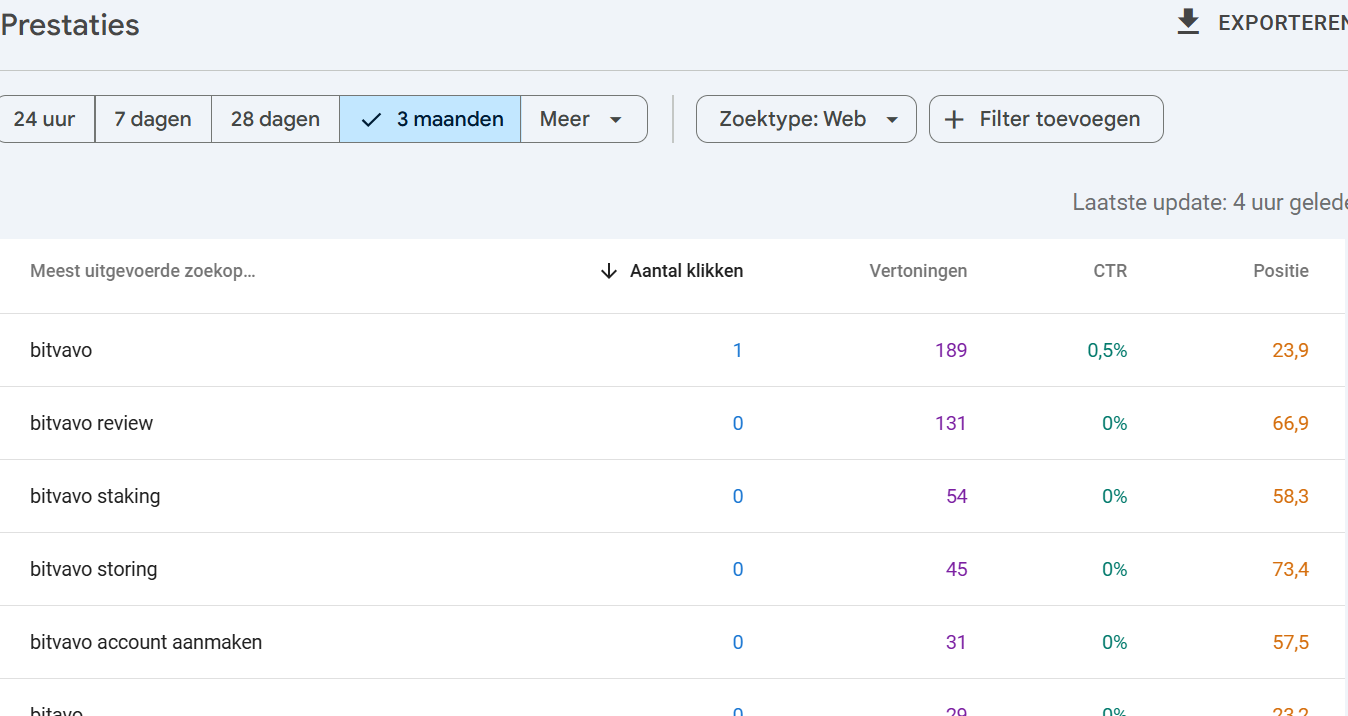Sort by CTR column header
Screen dimensions: 1348x716
coord(1110,271)
